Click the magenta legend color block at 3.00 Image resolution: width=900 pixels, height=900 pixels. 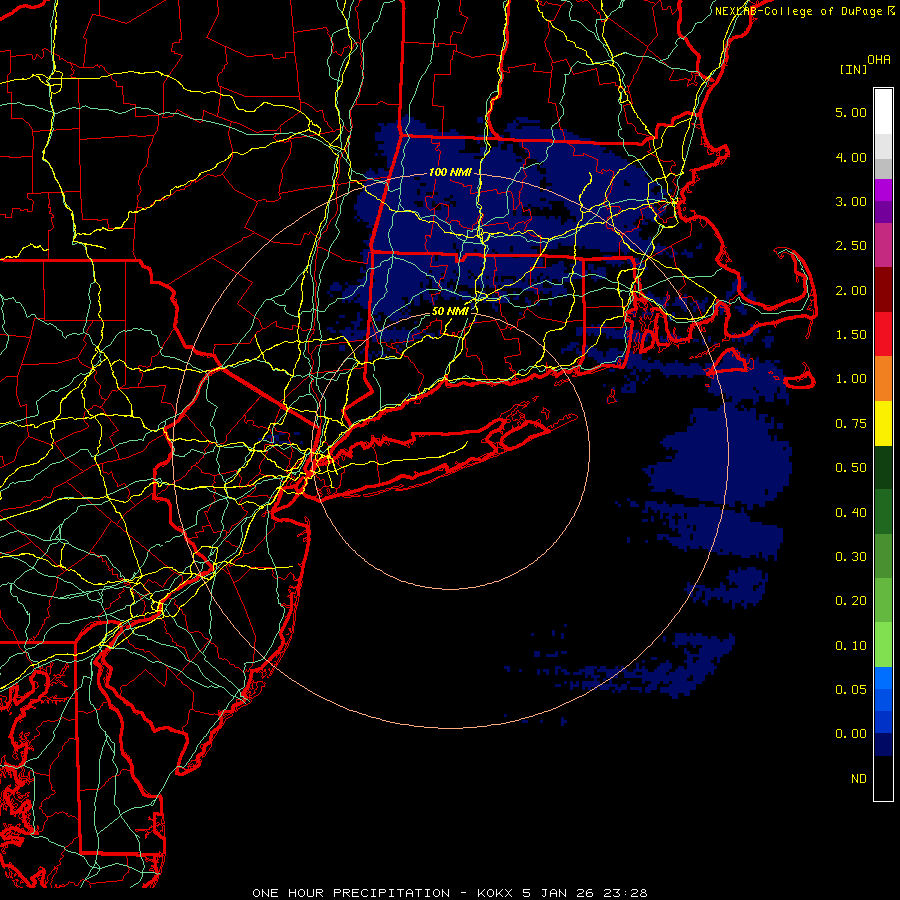tap(883, 190)
